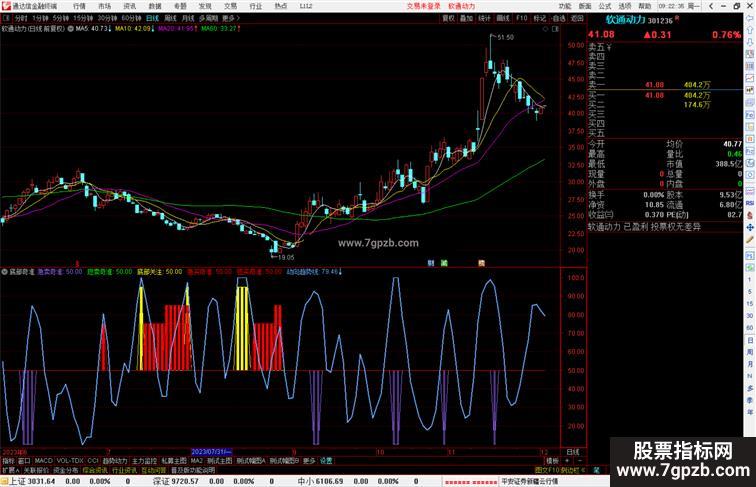Click the small R badge beside 301236
The width and height of the screenshot is (756, 487).
tap(676, 18)
